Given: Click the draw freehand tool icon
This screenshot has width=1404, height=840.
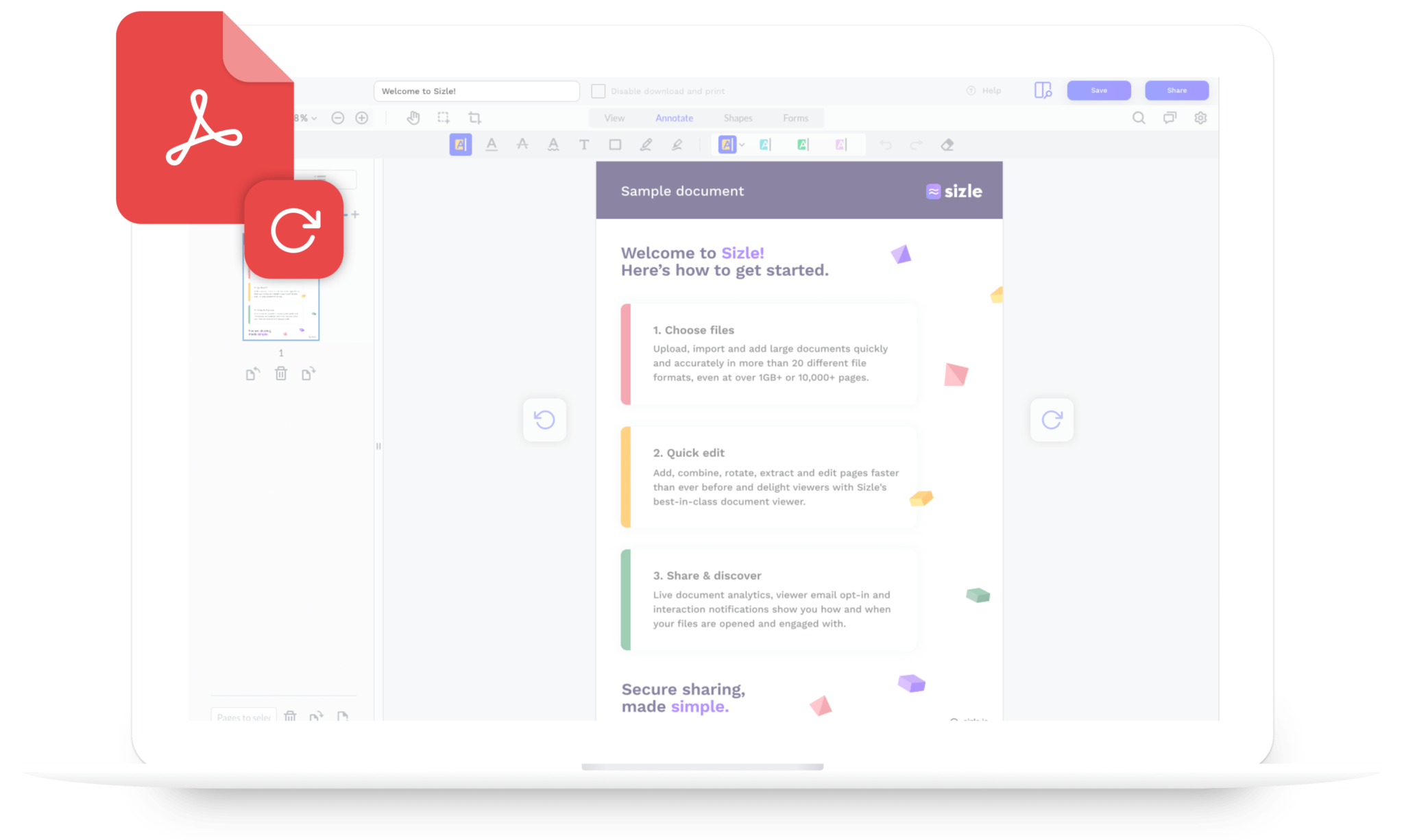Looking at the screenshot, I should pos(648,145).
